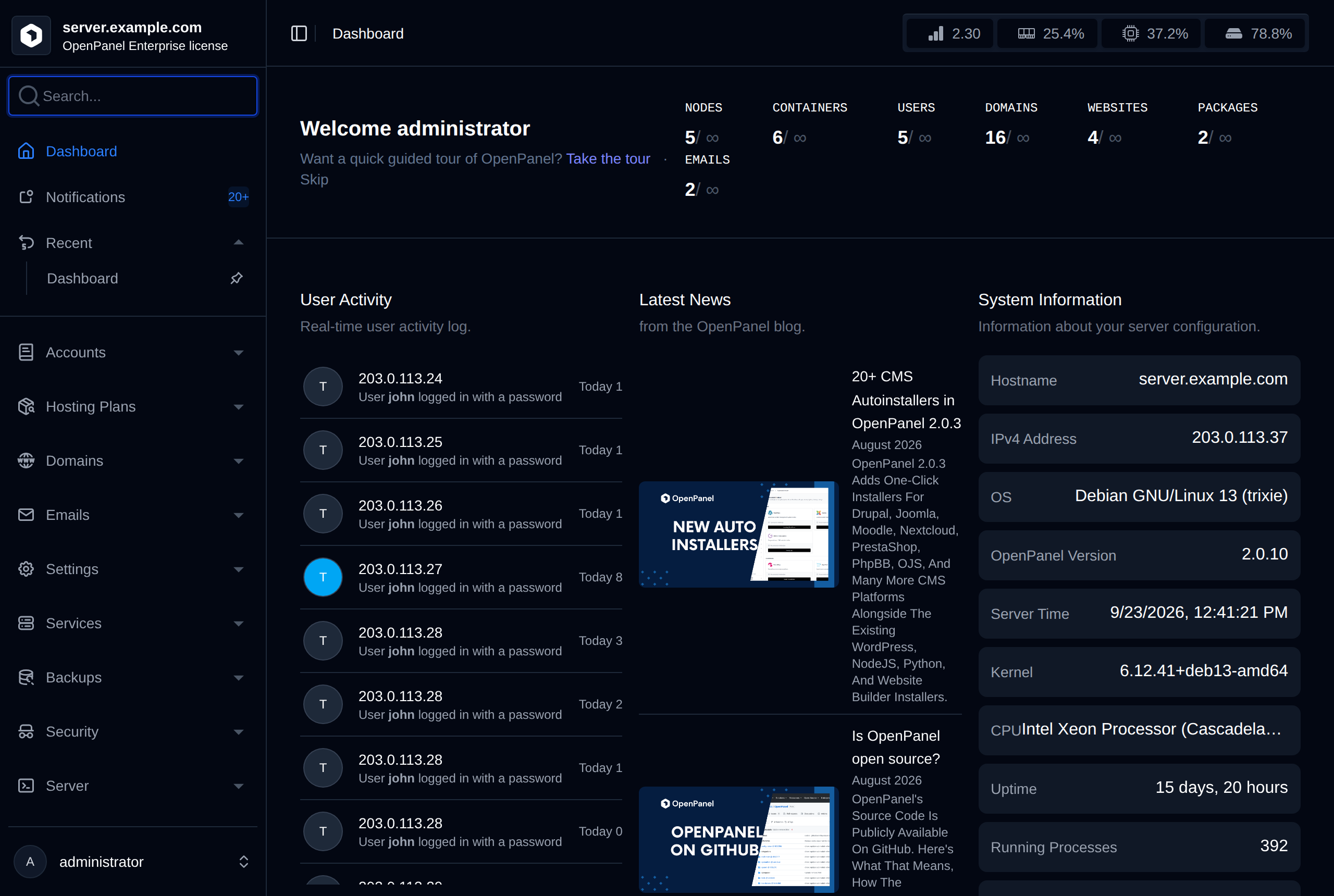
Task: Click the Settings gear icon
Action: pos(26,569)
